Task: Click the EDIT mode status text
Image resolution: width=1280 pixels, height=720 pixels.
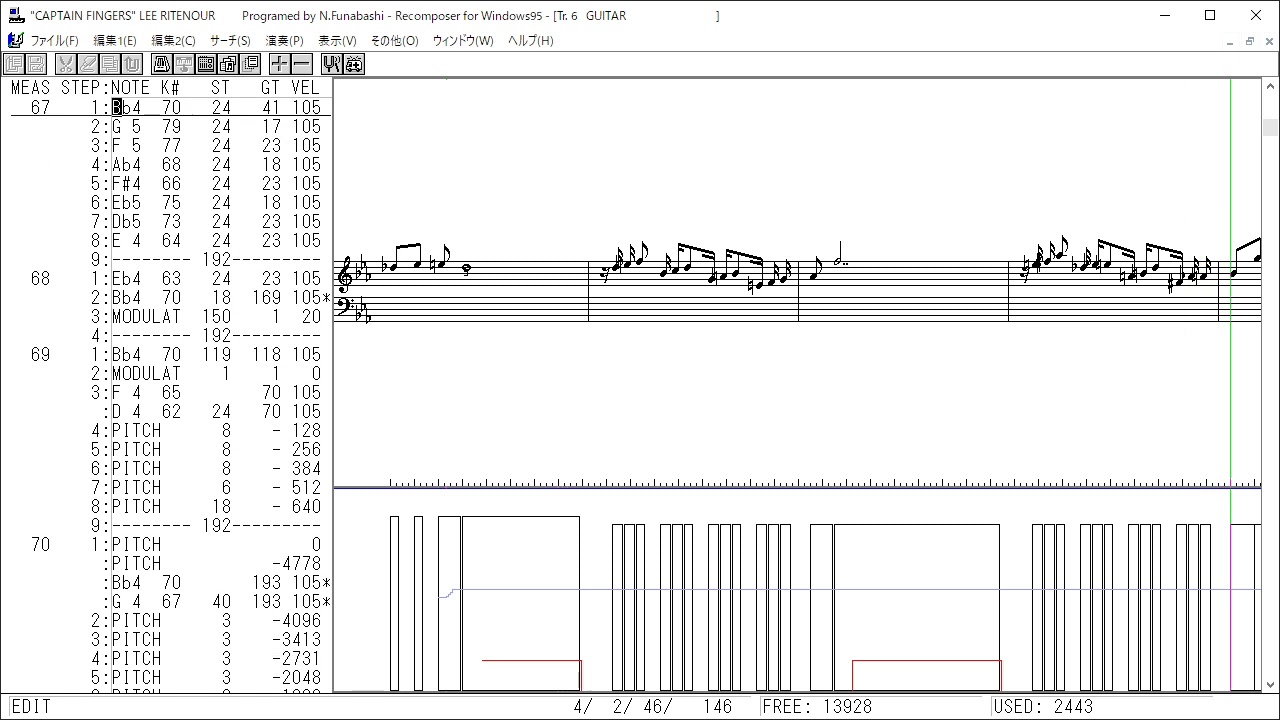Action: click(x=31, y=707)
